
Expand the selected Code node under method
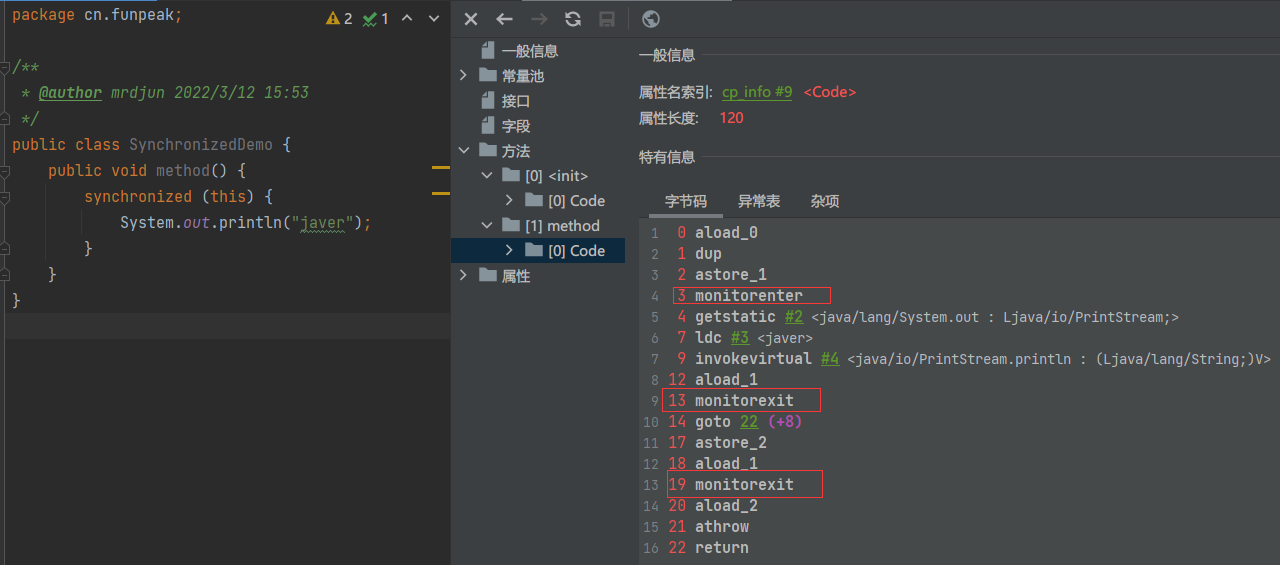click(x=509, y=251)
